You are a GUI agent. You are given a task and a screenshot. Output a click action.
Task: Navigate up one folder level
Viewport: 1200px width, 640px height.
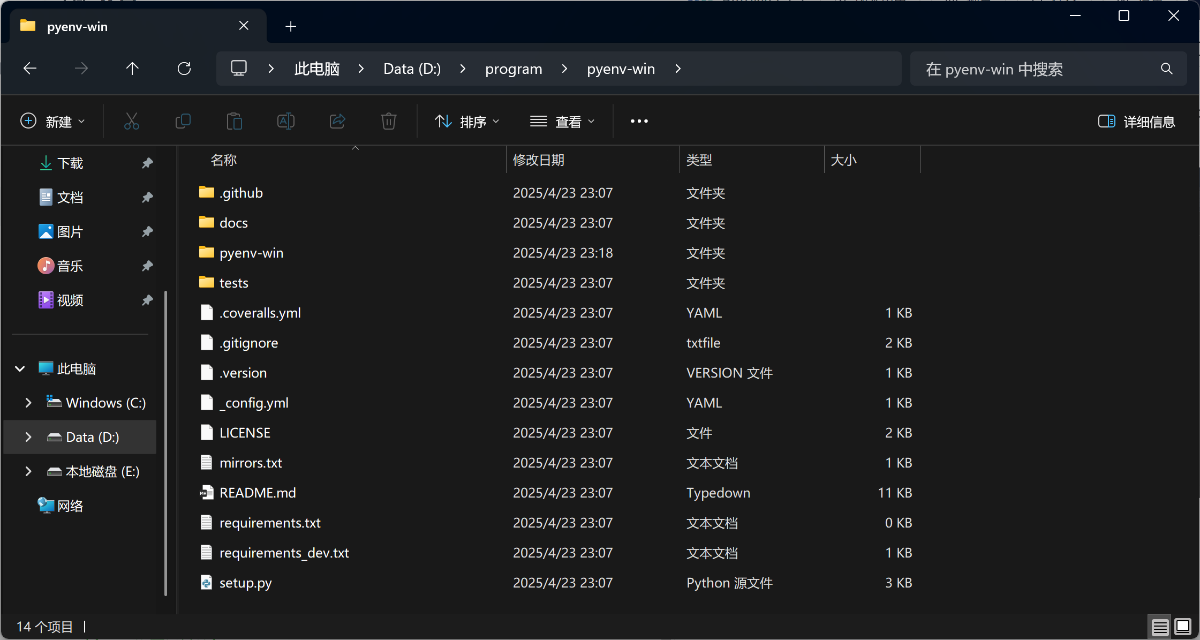[x=132, y=69]
